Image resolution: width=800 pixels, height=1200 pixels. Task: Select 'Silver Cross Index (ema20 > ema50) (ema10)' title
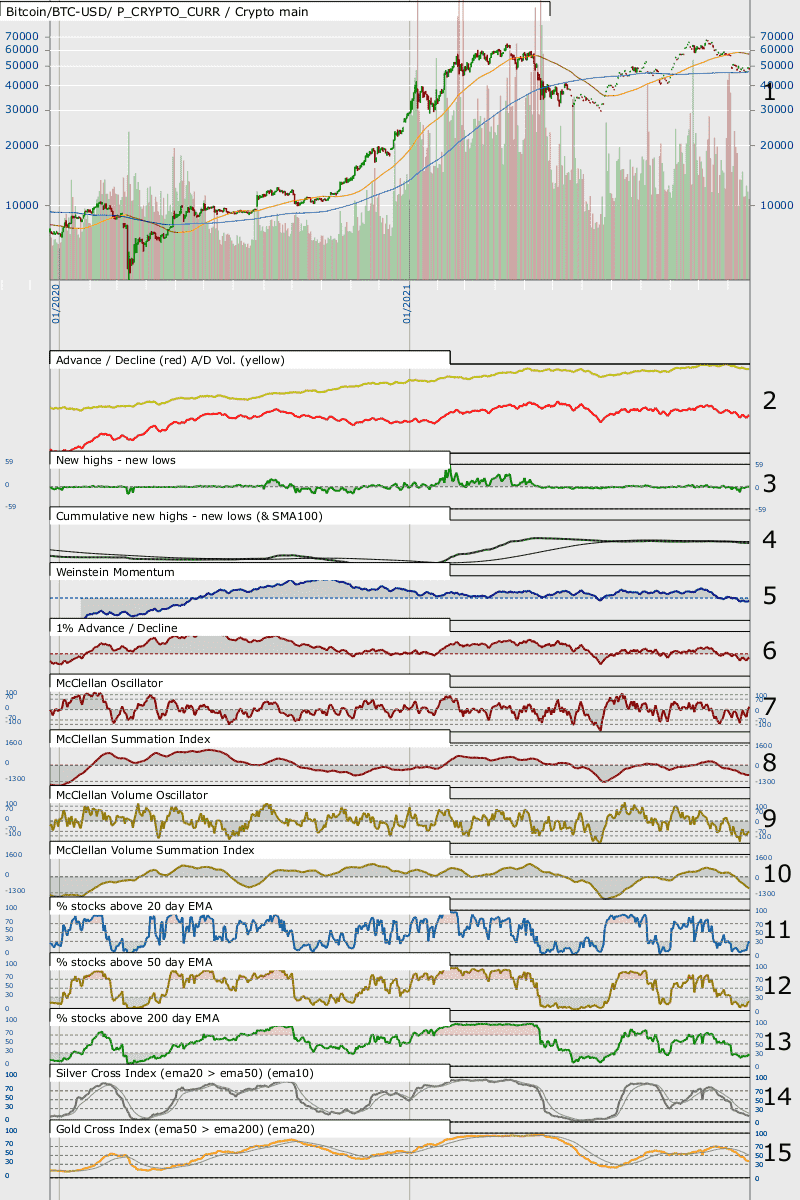tap(184, 1073)
